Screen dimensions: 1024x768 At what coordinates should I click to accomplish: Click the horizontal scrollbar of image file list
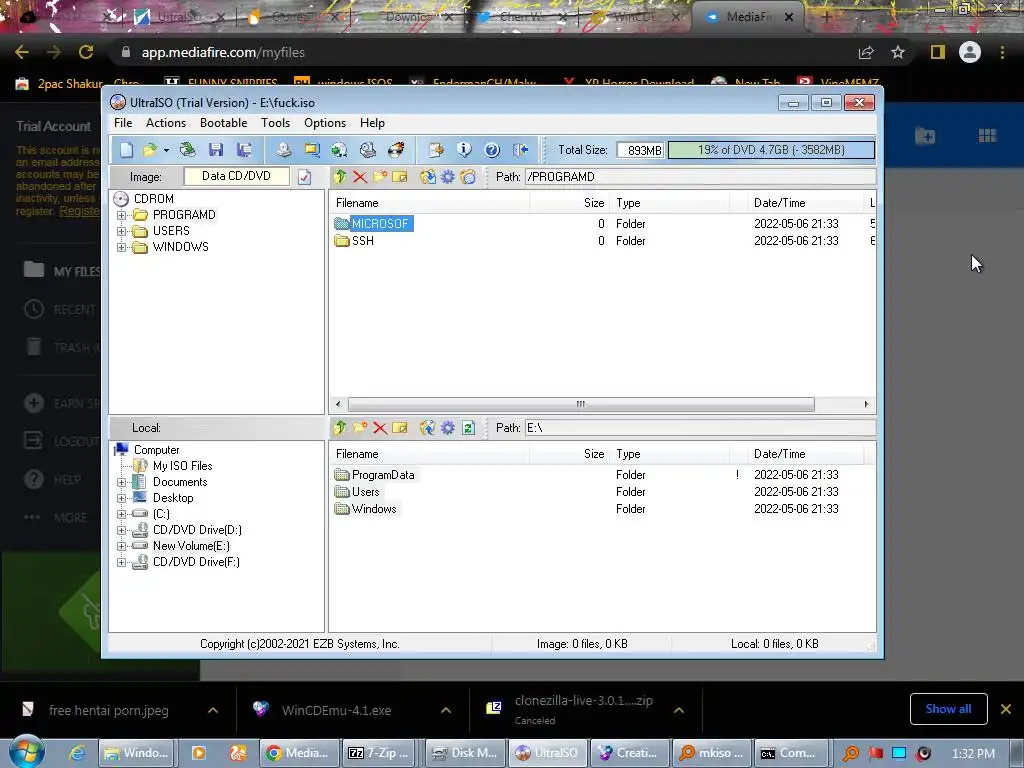[581, 404]
